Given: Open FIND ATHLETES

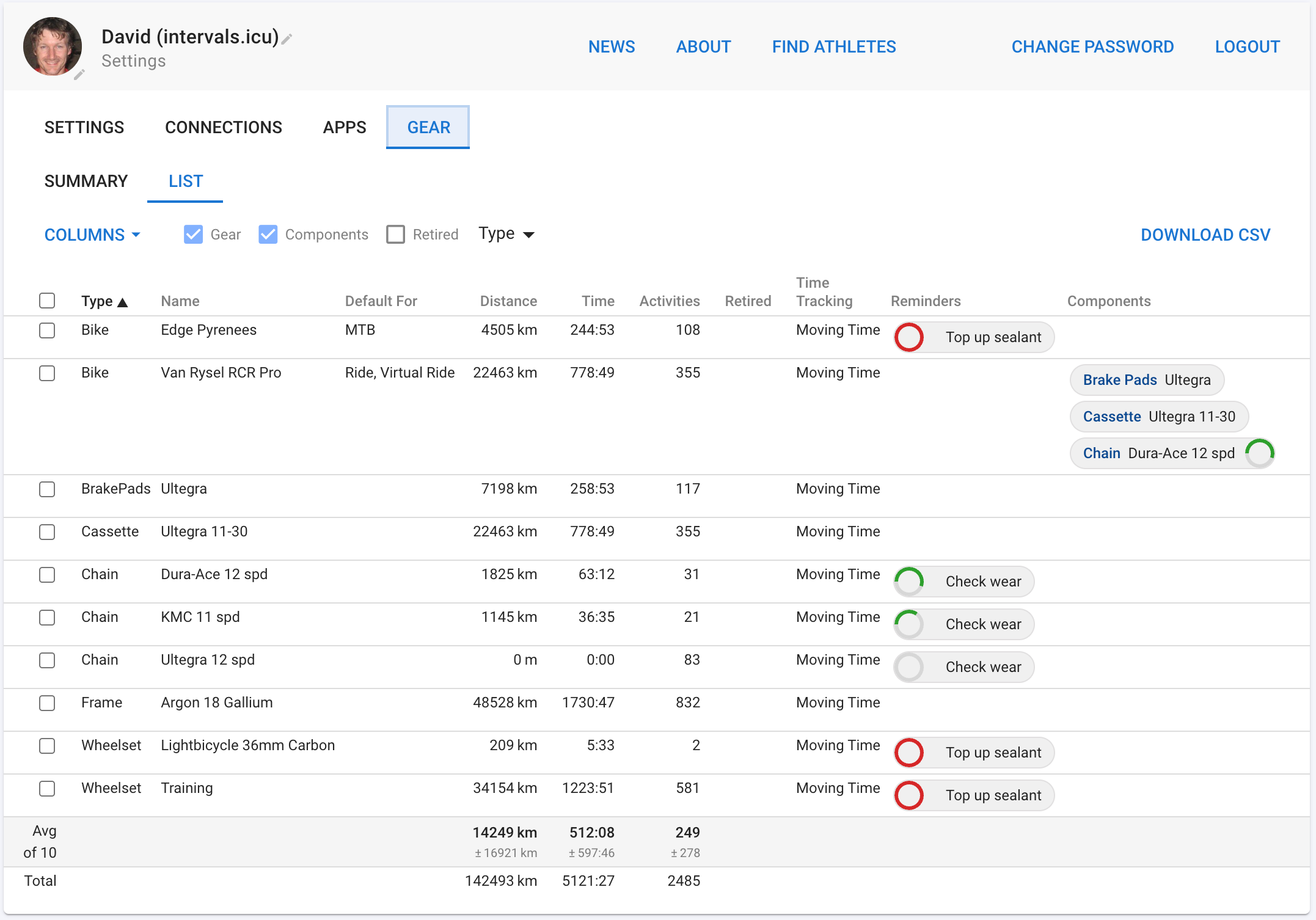Looking at the screenshot, I should 833,46.
